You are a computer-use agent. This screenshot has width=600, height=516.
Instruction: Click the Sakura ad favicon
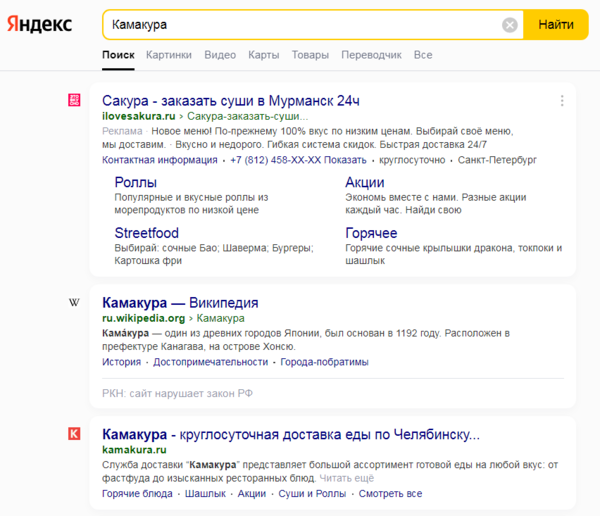(74, 100)
